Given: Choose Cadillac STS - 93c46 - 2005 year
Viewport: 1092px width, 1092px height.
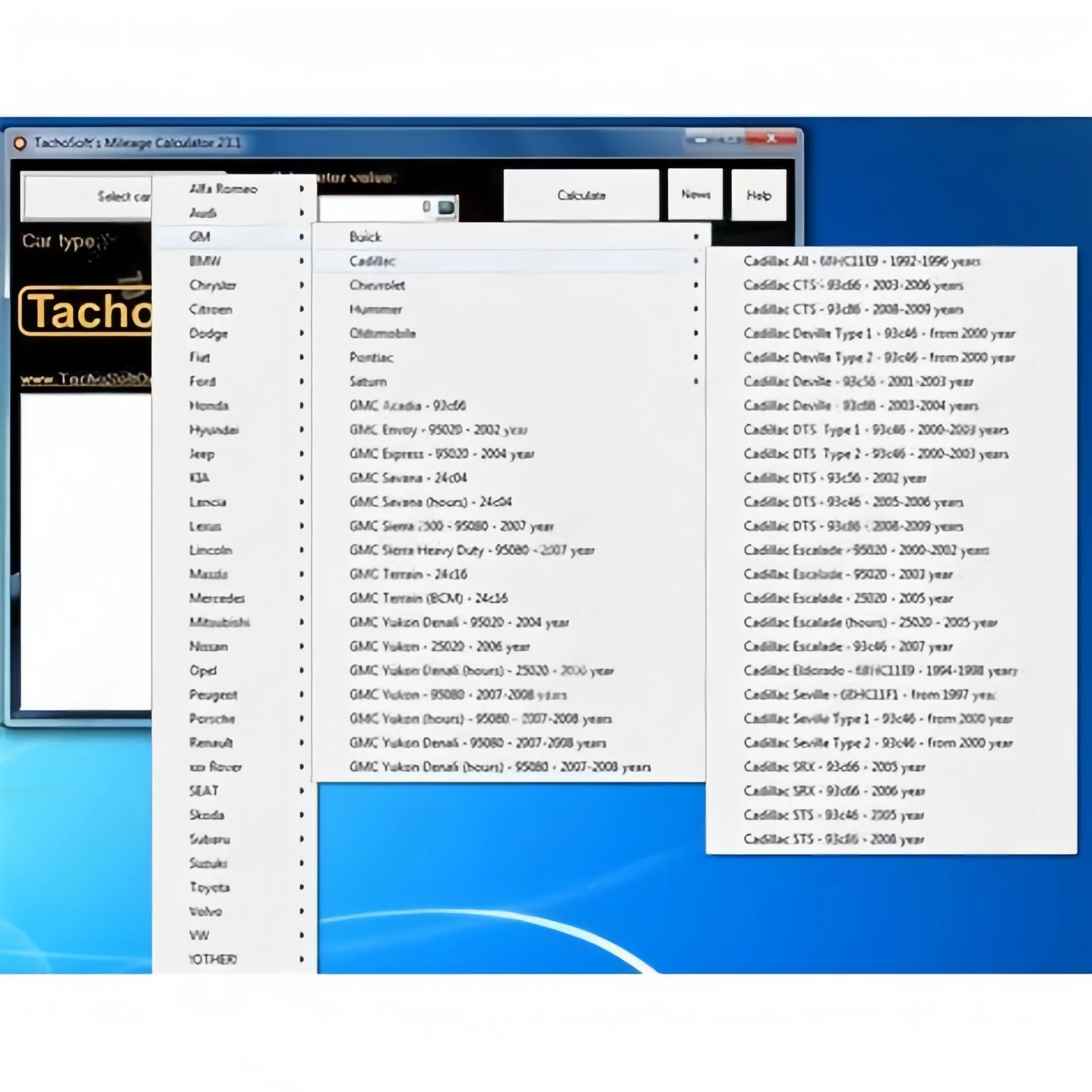Looking at the screenshot, I should (x=892, y=815).
